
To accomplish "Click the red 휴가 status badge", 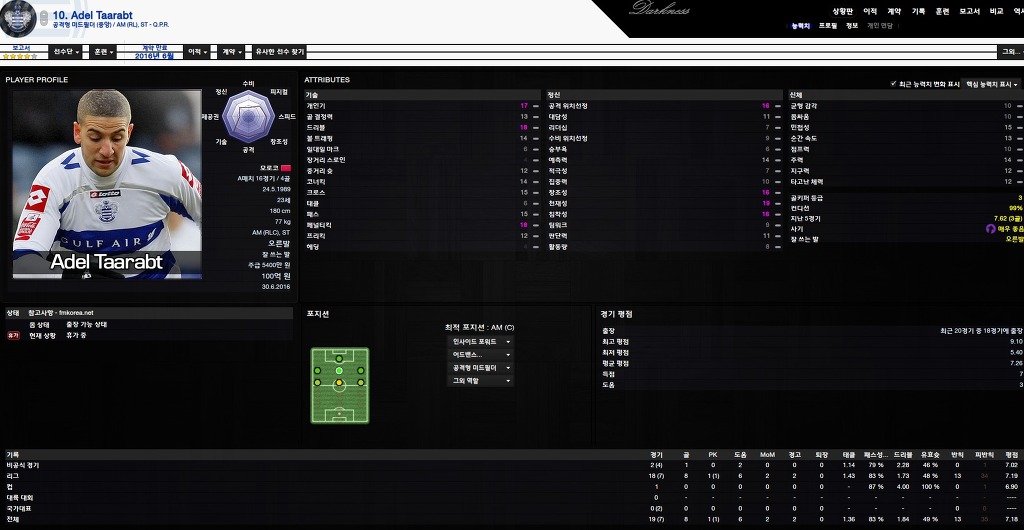I will (13, 335).
